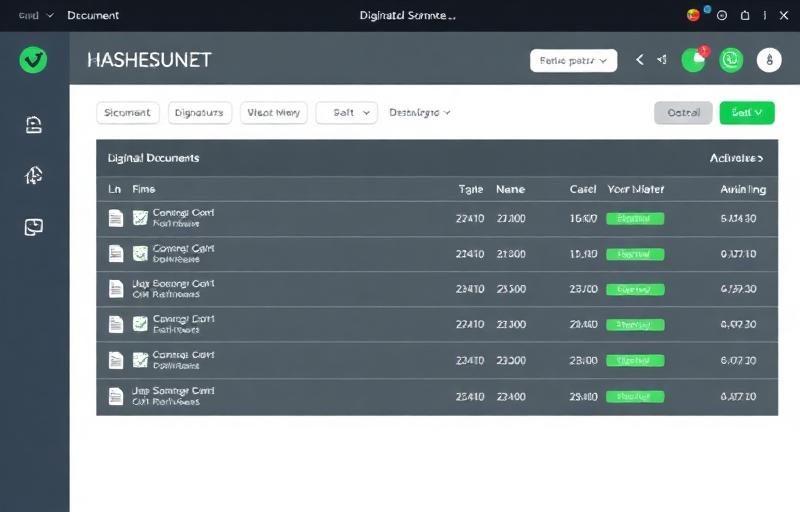Click the green status badge in the 23300 row

point(635,325)
